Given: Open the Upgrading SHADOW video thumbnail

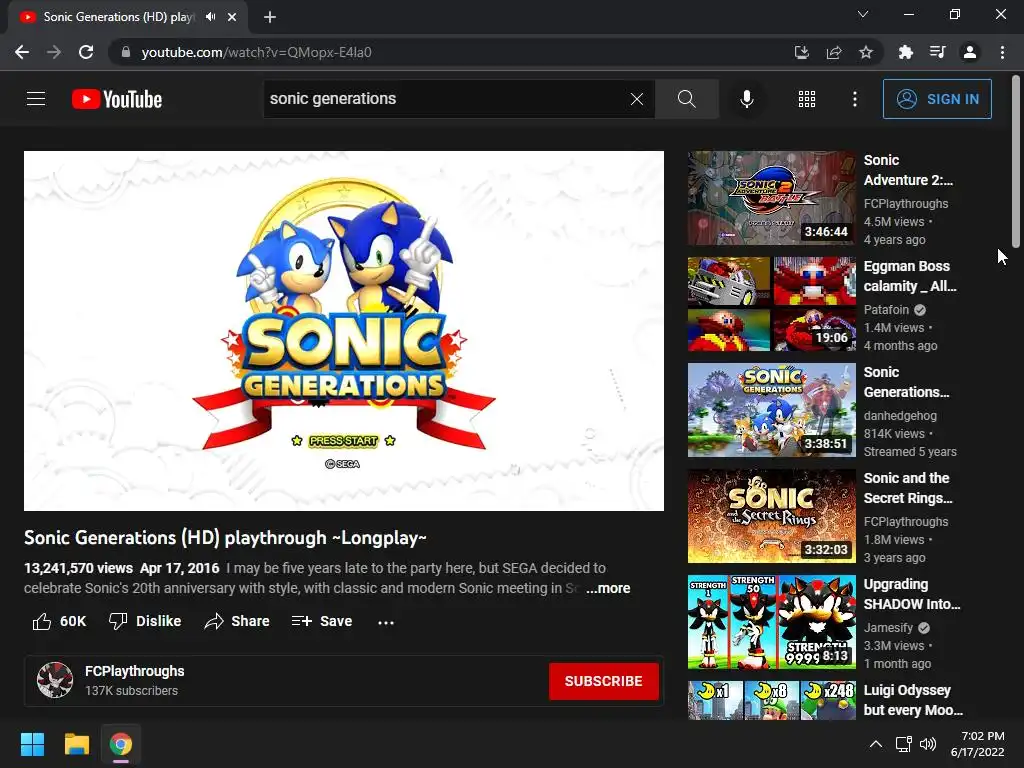Looking at the screenshot, I should (x=771, y=622).
